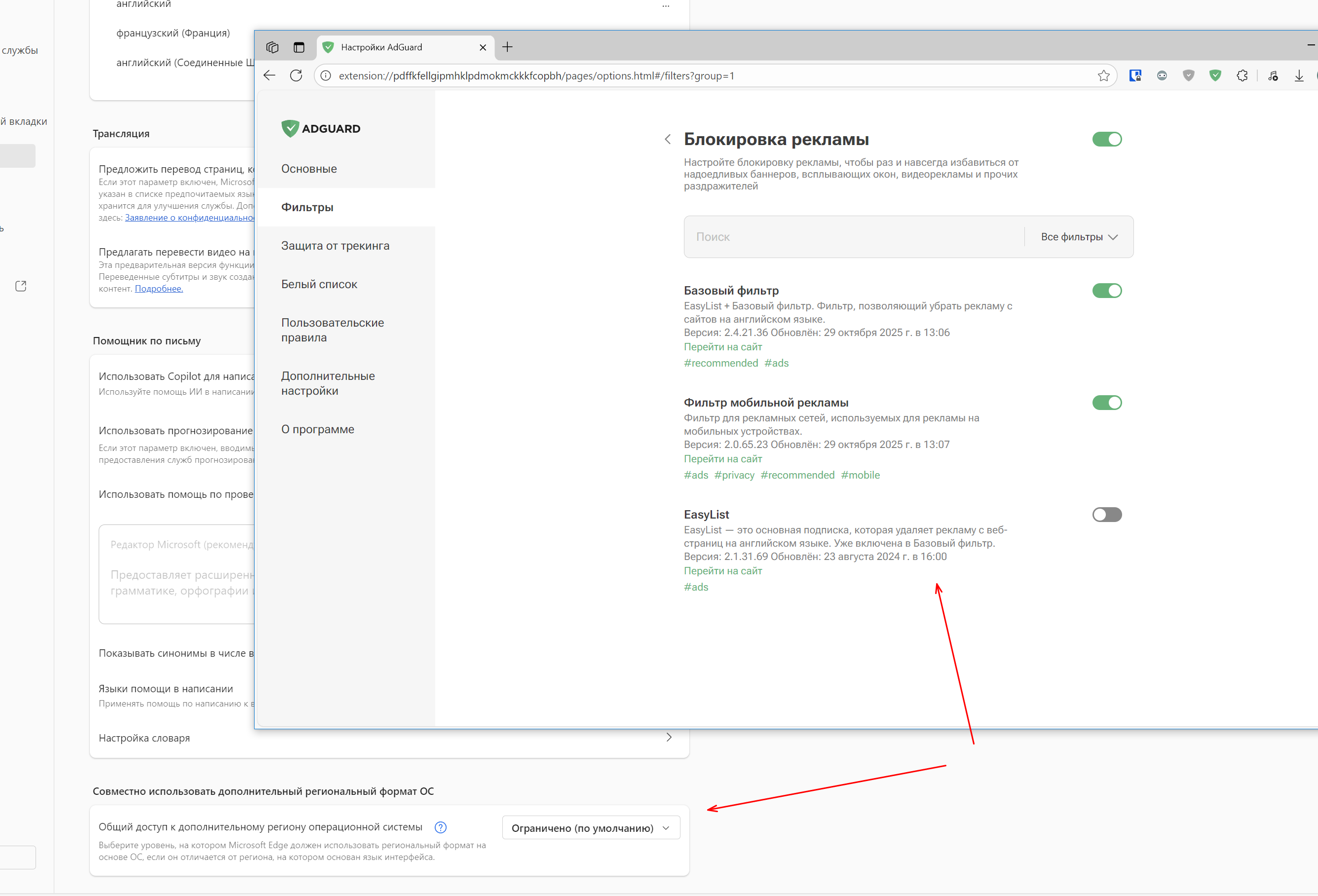Disable the Базовый фильтр toggle
The height and width of the screenshot is (896, 1318).
pos(1106,290)
